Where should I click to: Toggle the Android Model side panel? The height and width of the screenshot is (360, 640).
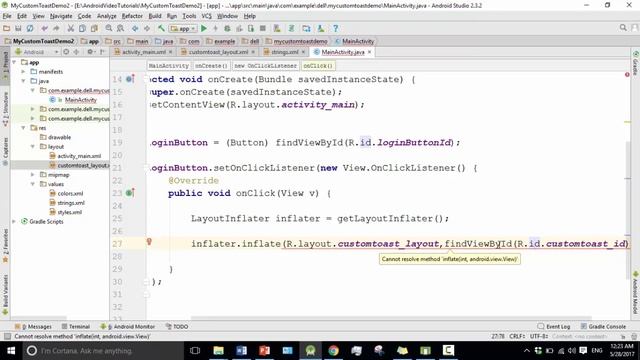point(635,293)
